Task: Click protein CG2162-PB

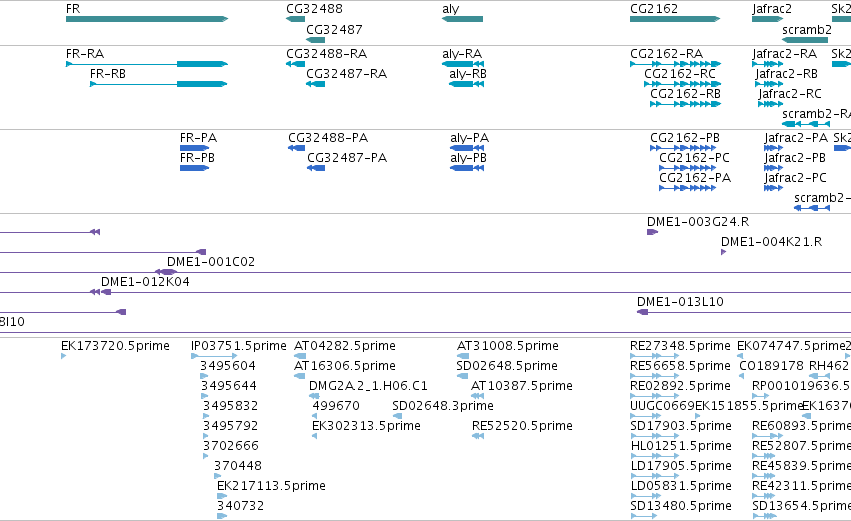Action: (685, 138)
